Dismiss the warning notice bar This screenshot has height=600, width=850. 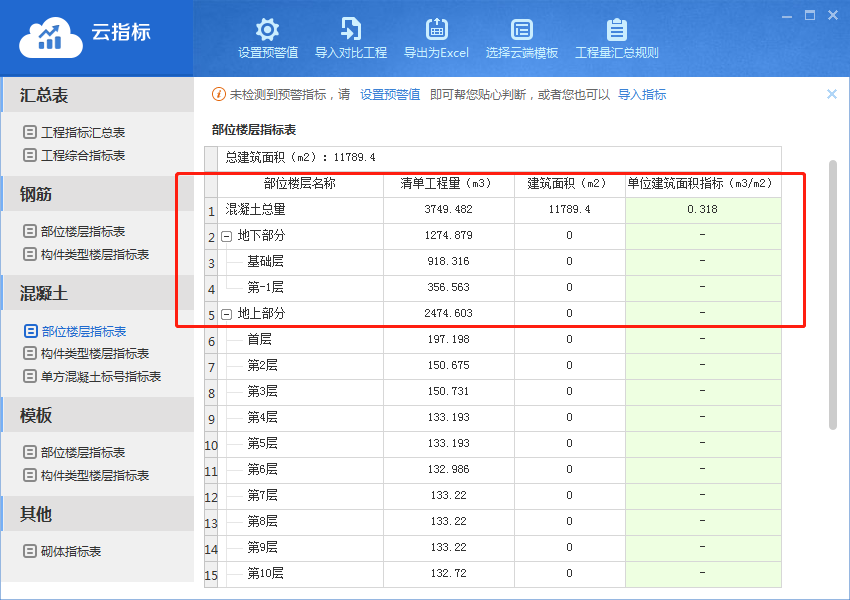click(x=832, y=94)
